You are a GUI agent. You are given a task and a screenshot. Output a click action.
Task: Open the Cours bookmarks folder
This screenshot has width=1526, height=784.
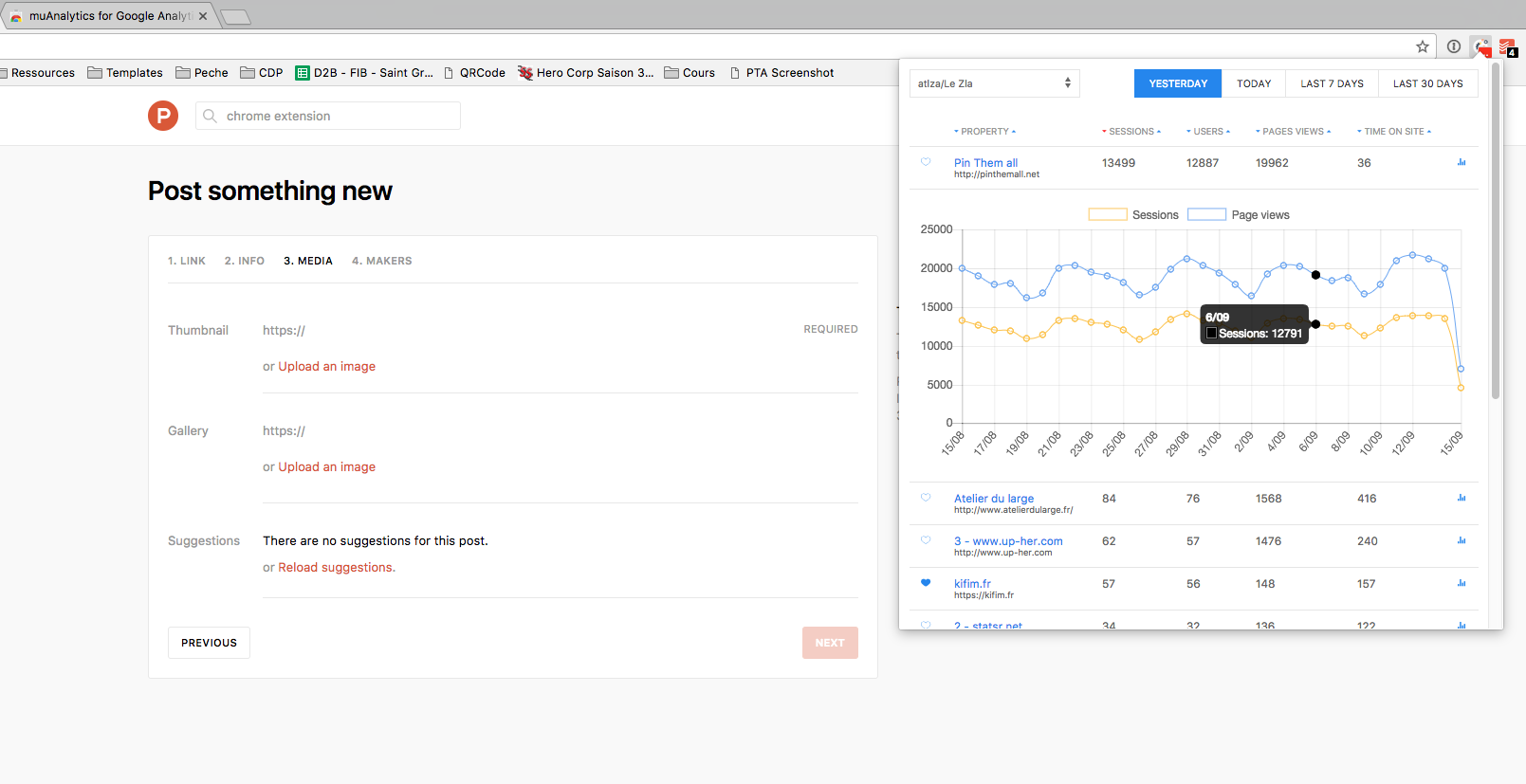[x=689, y=73]
